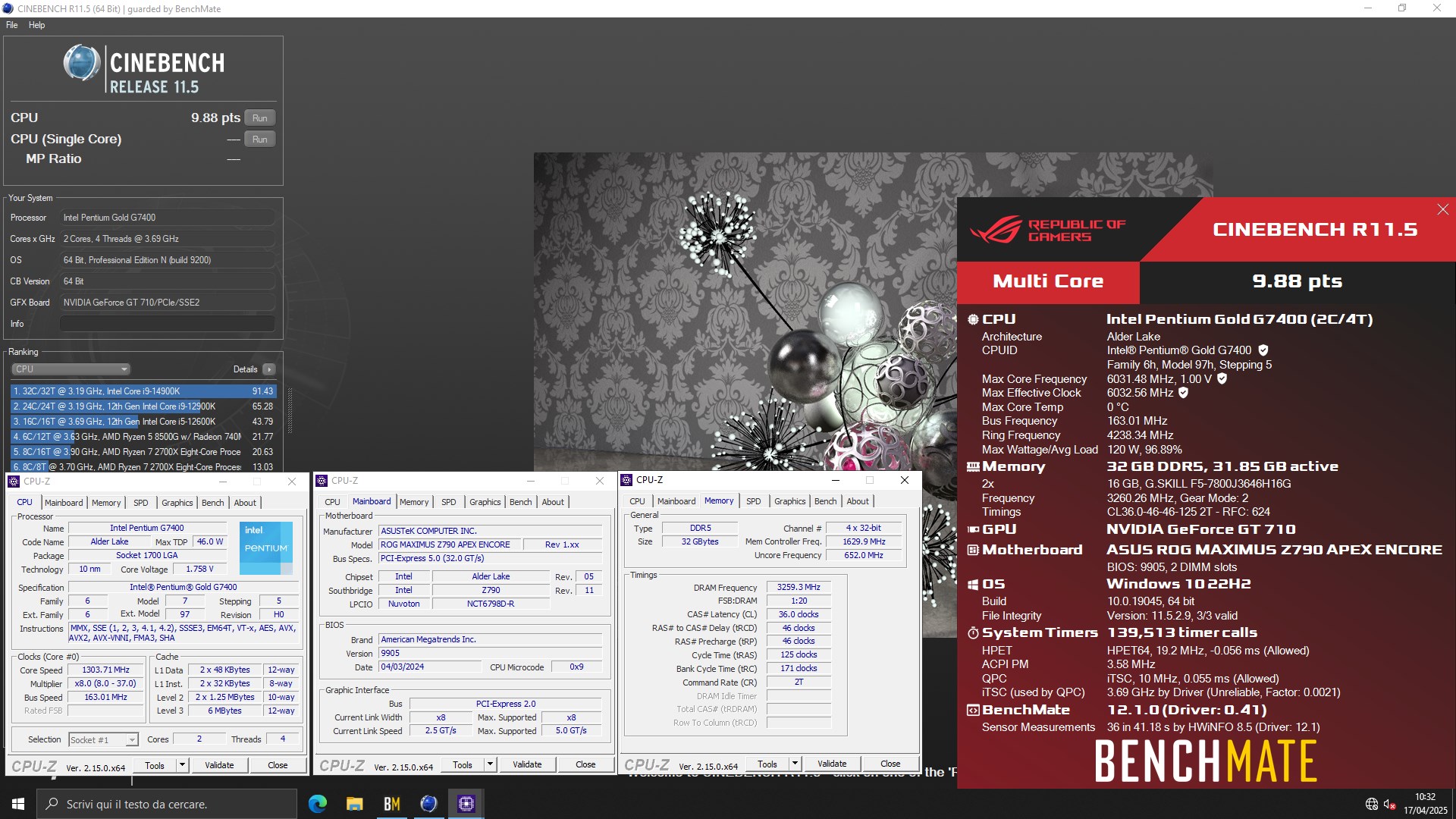Open About tab in CPU-Z Memory window

click(x=858, y=501)
